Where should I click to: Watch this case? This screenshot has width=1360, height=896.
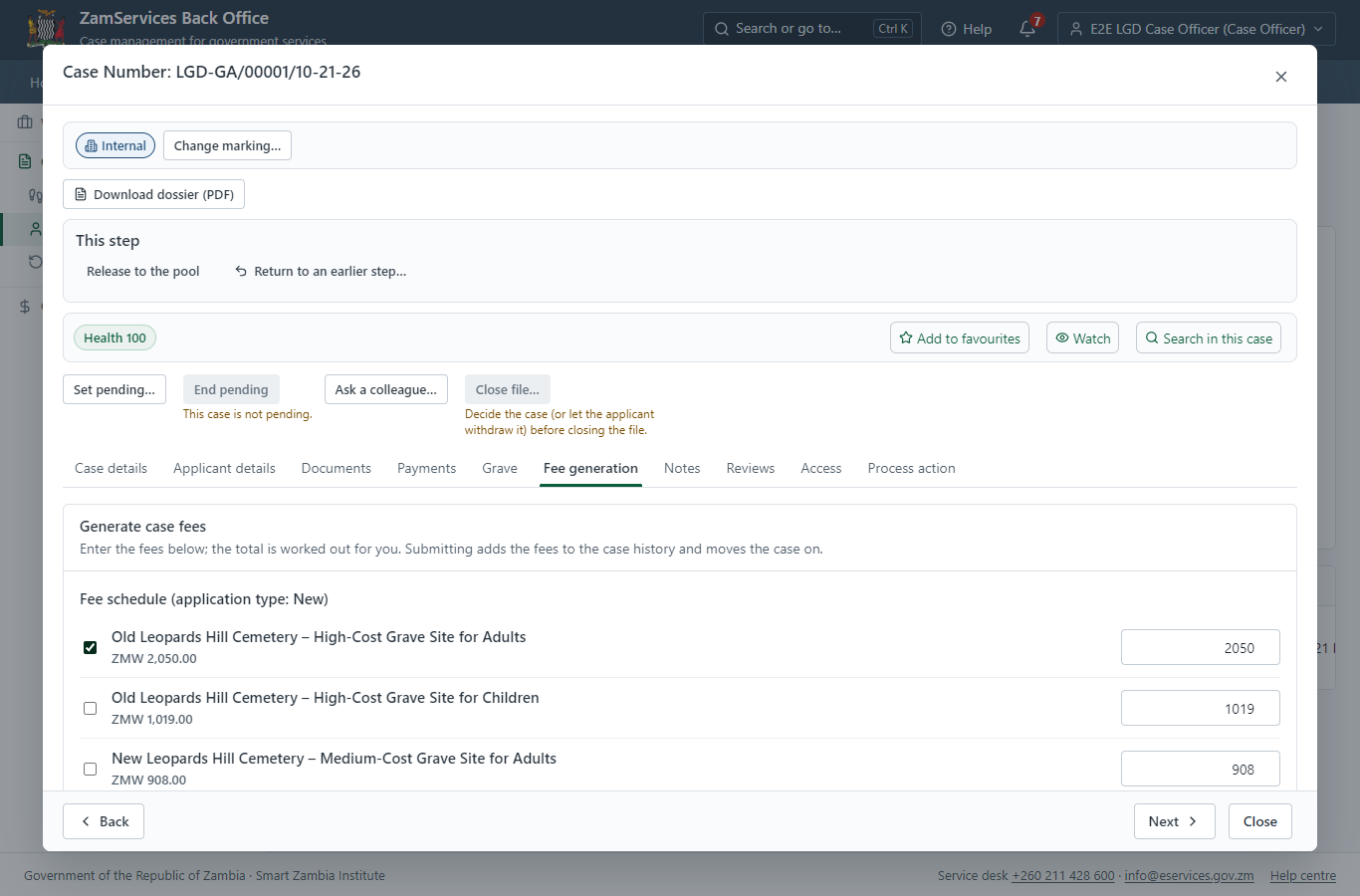1083,338
